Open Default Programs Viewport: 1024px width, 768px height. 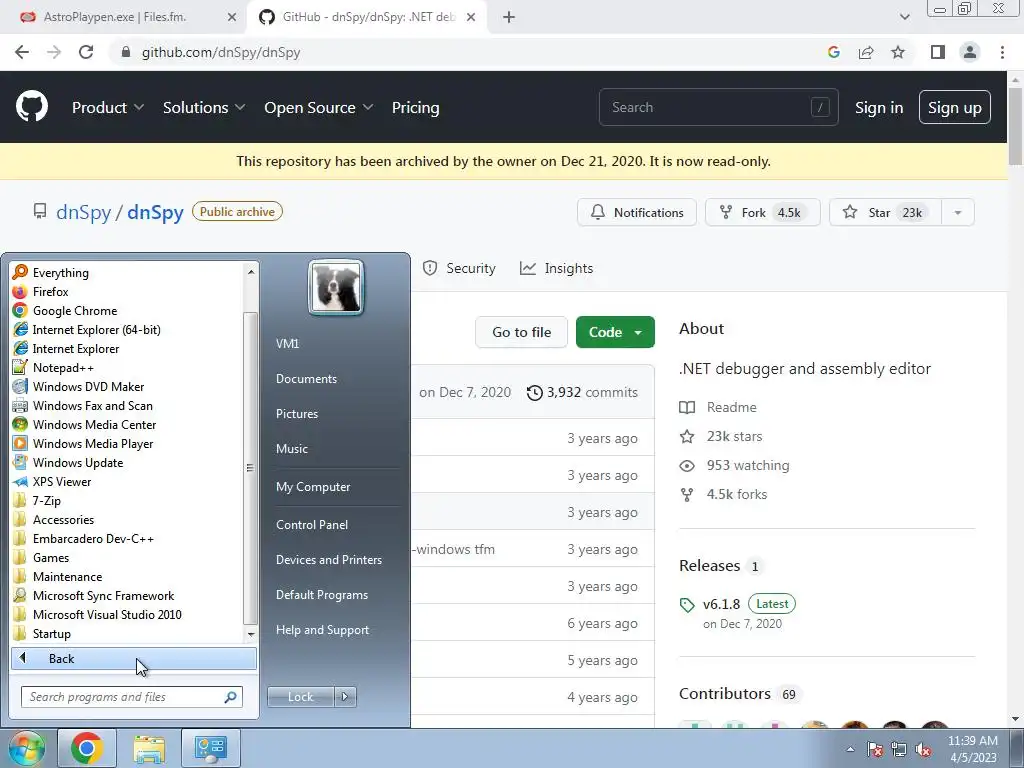[x=322, y=595]
